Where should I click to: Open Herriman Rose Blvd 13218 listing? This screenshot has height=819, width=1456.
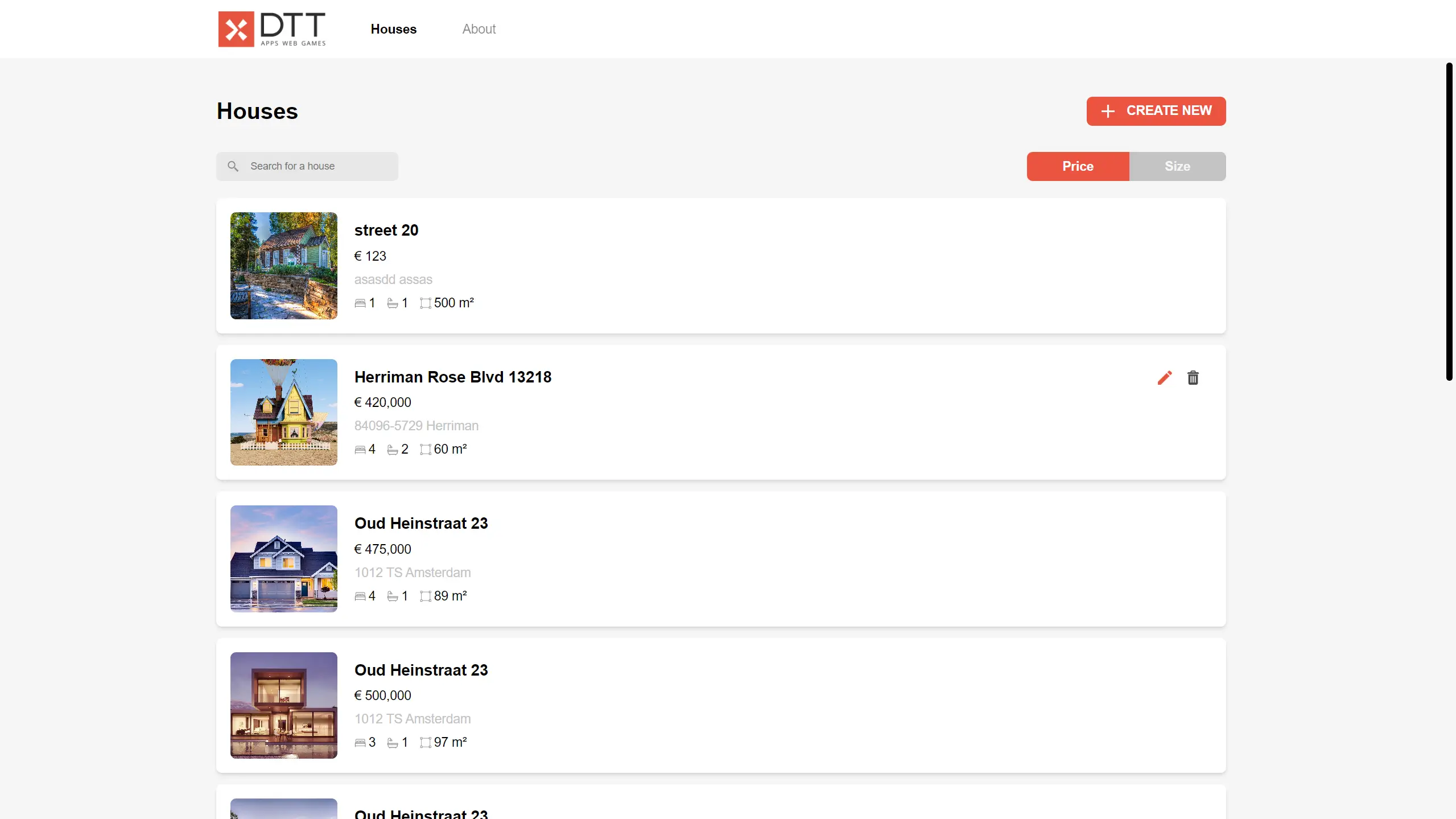click(x=452, y=377)
